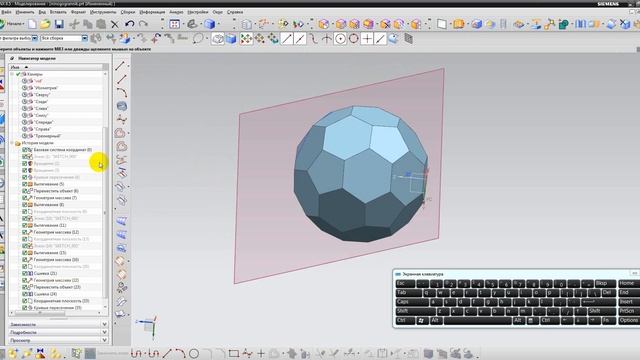
Task: Click the blue shaded cube rendering icon
Action: (x=210, y=24)
